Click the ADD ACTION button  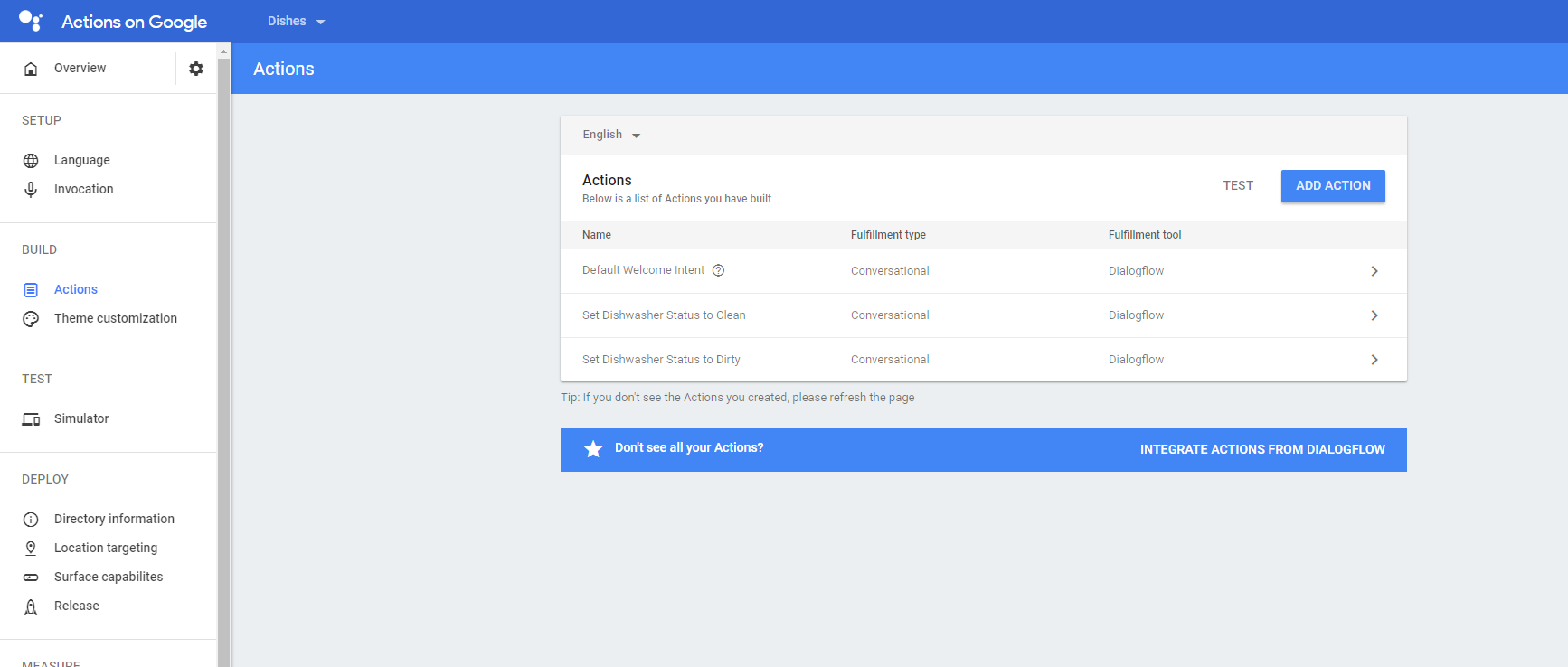(x=1333, y=185)
